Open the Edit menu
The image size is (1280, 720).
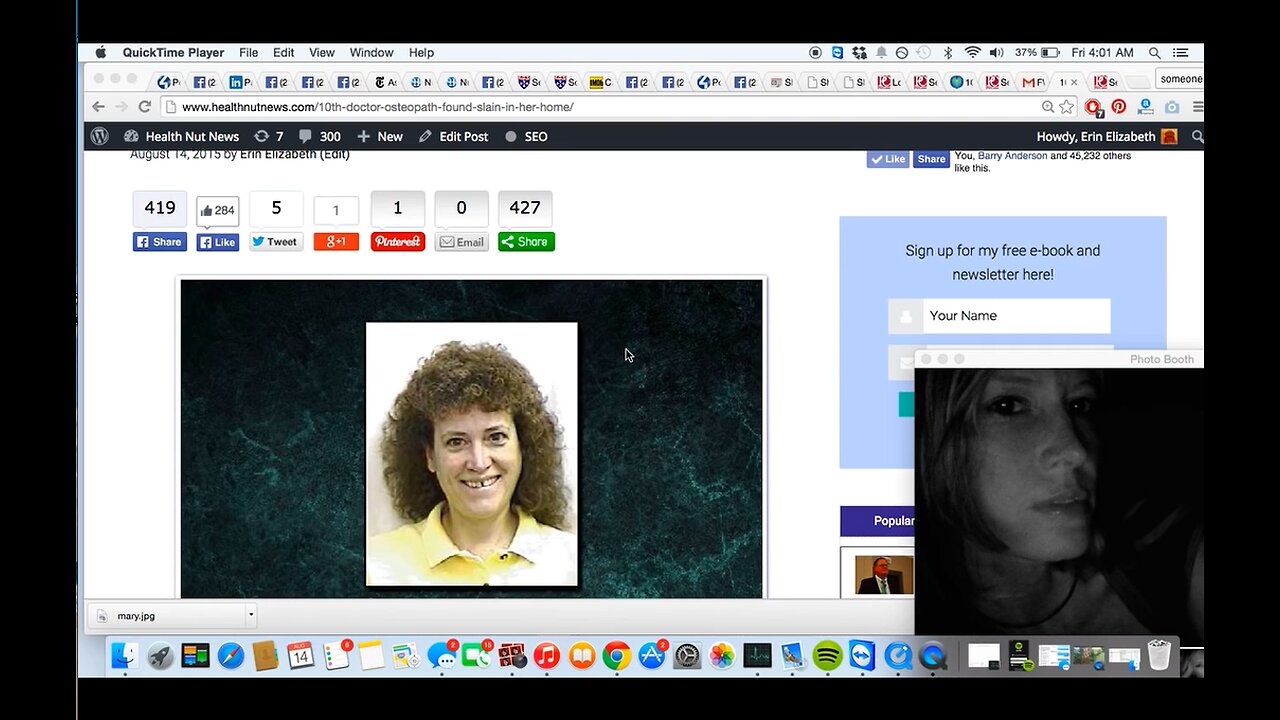(x=284, y=53)
